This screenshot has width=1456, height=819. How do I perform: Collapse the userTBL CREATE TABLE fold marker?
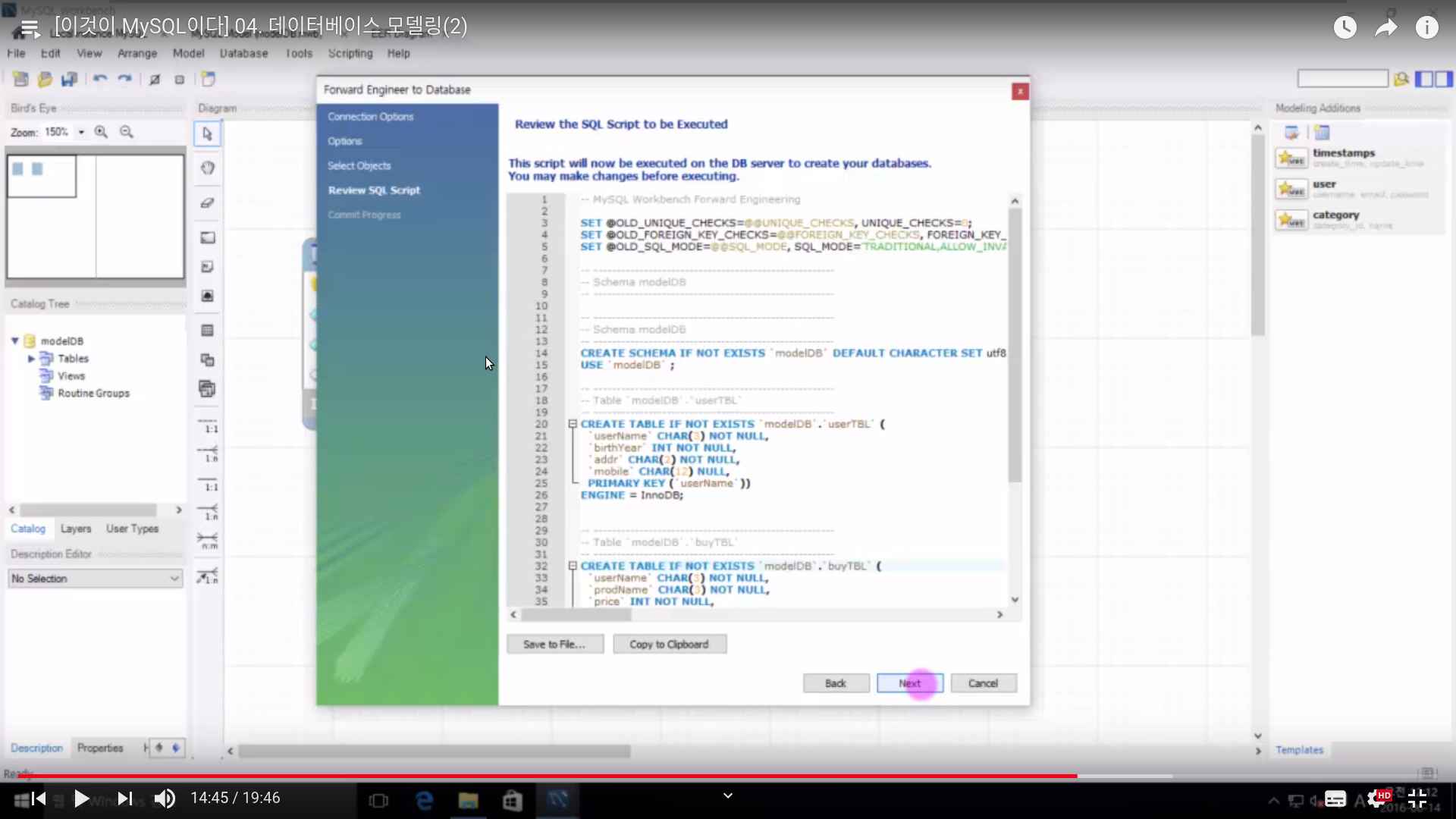(x=573, y=424)
